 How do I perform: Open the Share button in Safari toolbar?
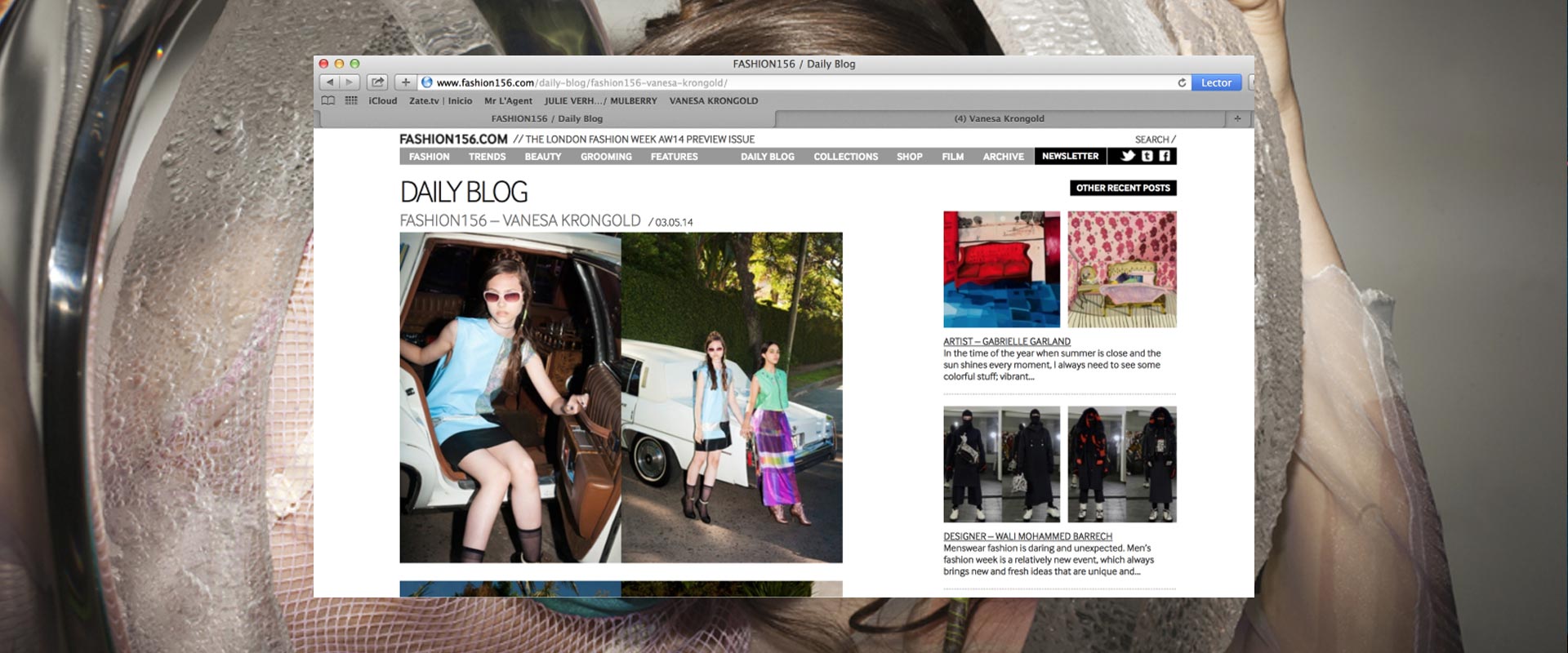click(377, 82)
